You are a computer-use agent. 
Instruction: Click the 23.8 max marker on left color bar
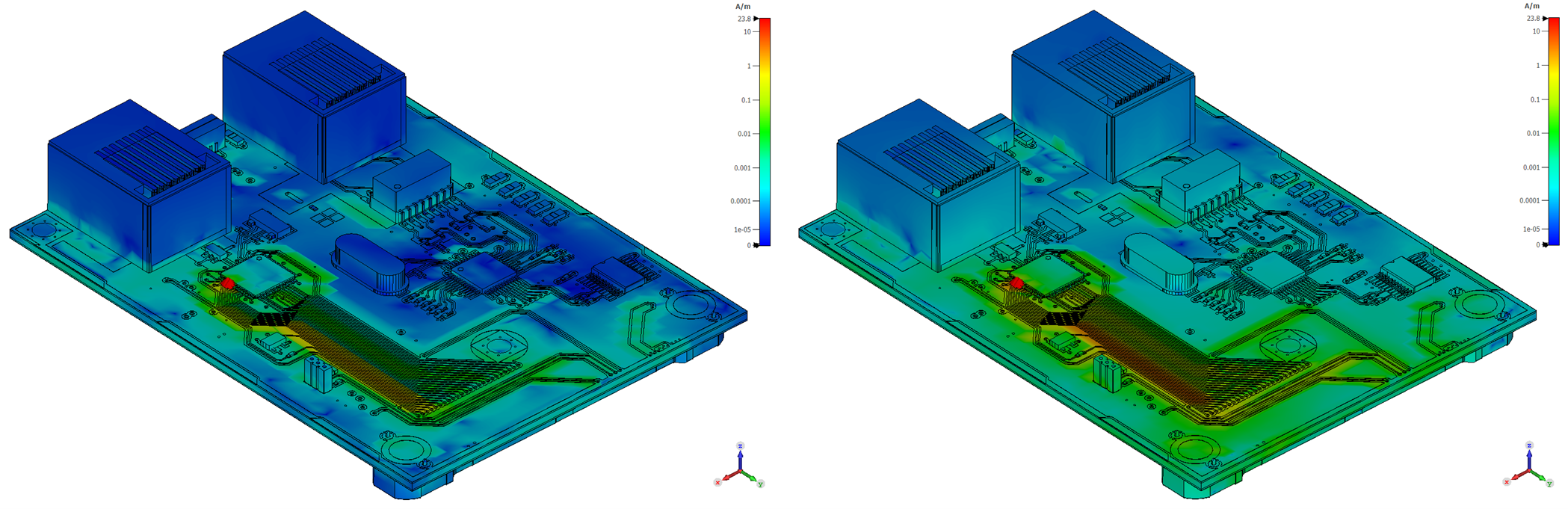(x=746, y=19)
